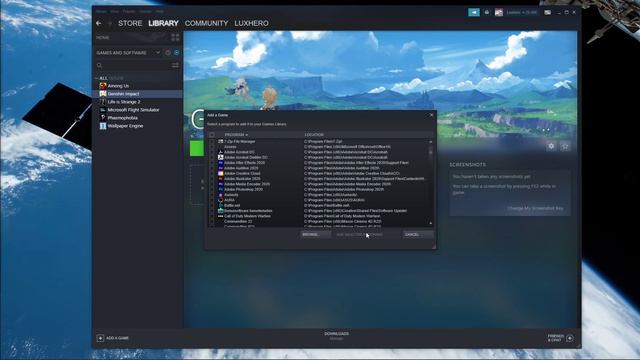Viewport: 640px width, 360px height.
Task: Click the ready-to-play filter icon
Action: [177, 53]
